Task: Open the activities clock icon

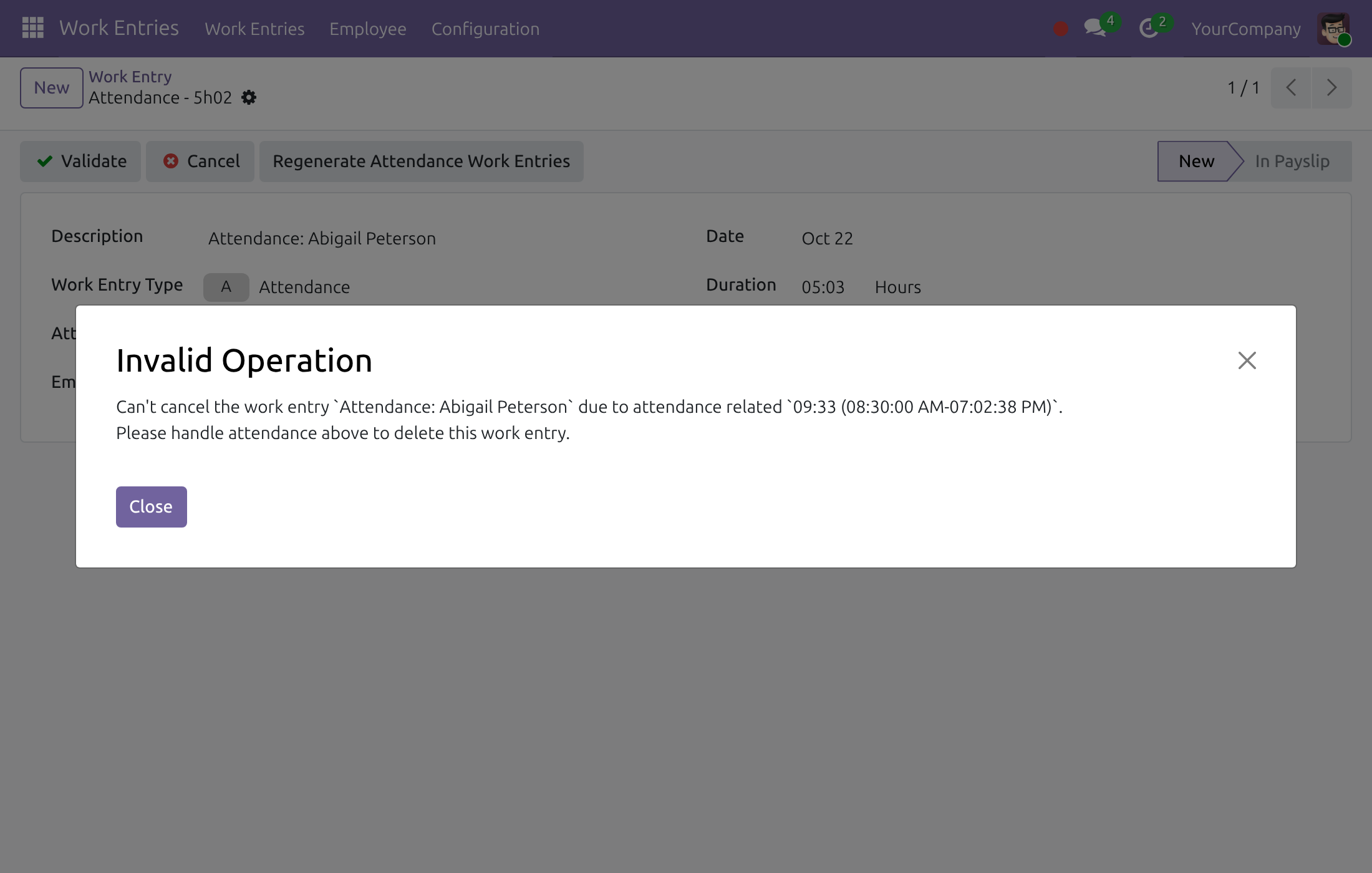Action: [1149, 28]
